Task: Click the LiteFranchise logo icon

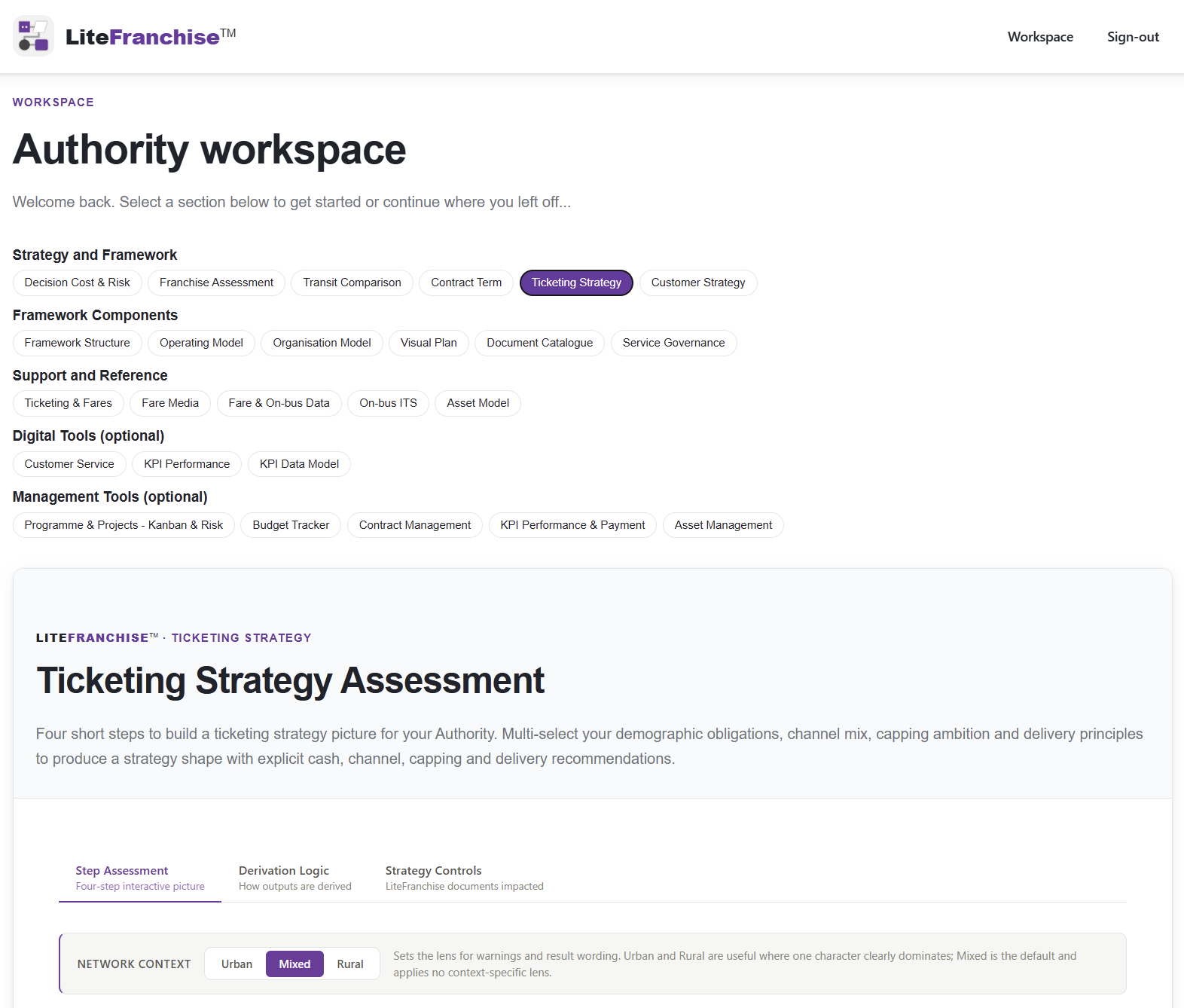Action: pyautogui.click(x=33, y=36)
